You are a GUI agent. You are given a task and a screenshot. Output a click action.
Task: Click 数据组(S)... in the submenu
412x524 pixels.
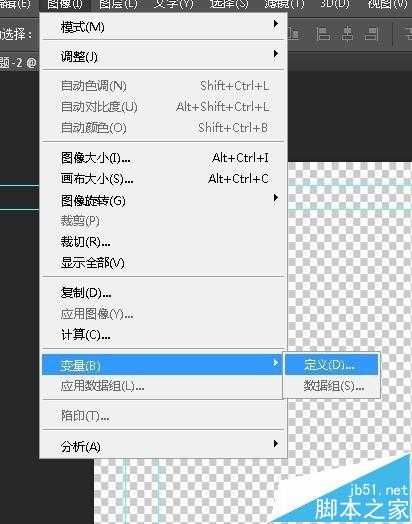coord(331,386)
